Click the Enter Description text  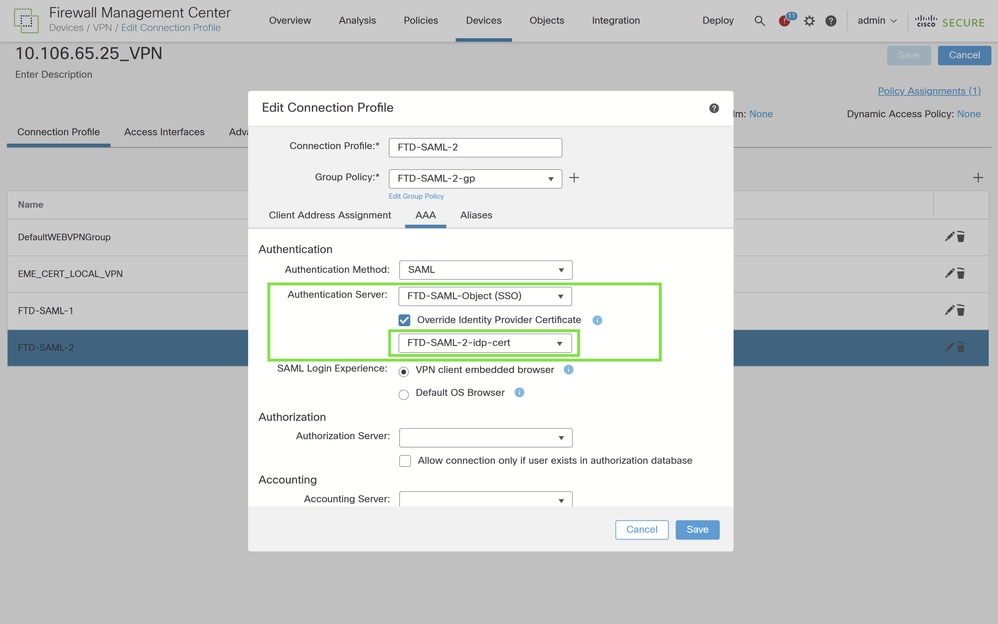pos(53,74)
